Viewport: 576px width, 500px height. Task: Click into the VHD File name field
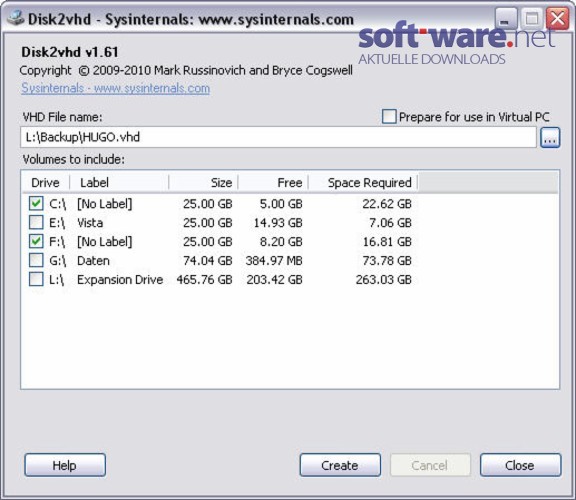pos(278,137)
